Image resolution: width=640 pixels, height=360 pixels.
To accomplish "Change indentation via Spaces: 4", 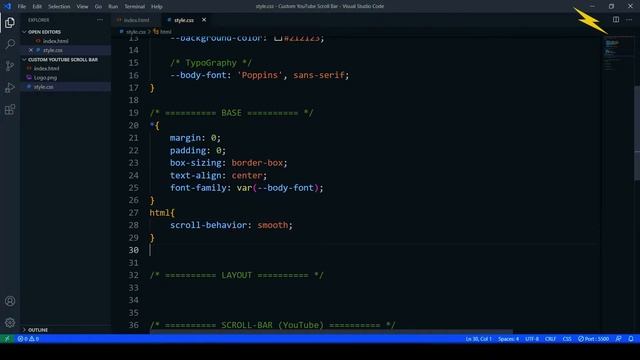I will (x=508, y=339).
